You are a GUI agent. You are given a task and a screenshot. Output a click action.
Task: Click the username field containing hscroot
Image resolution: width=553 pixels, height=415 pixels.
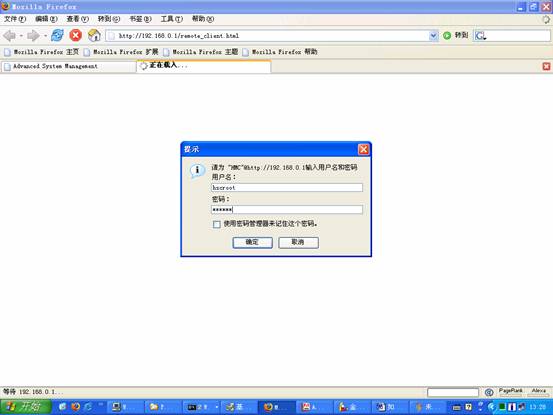(287, 188)
